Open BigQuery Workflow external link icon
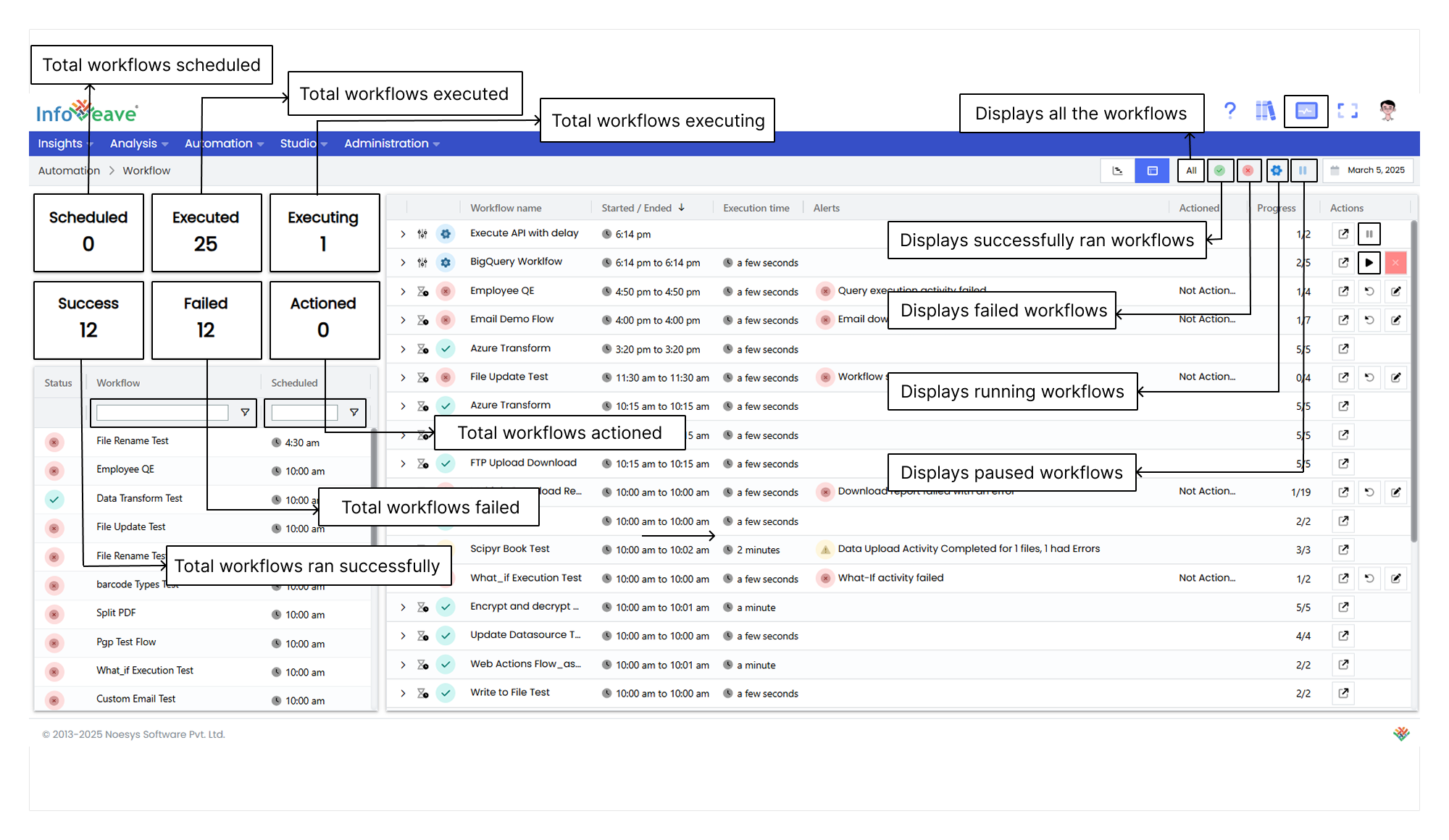The image size is (1449, 840). point(1343,262)
